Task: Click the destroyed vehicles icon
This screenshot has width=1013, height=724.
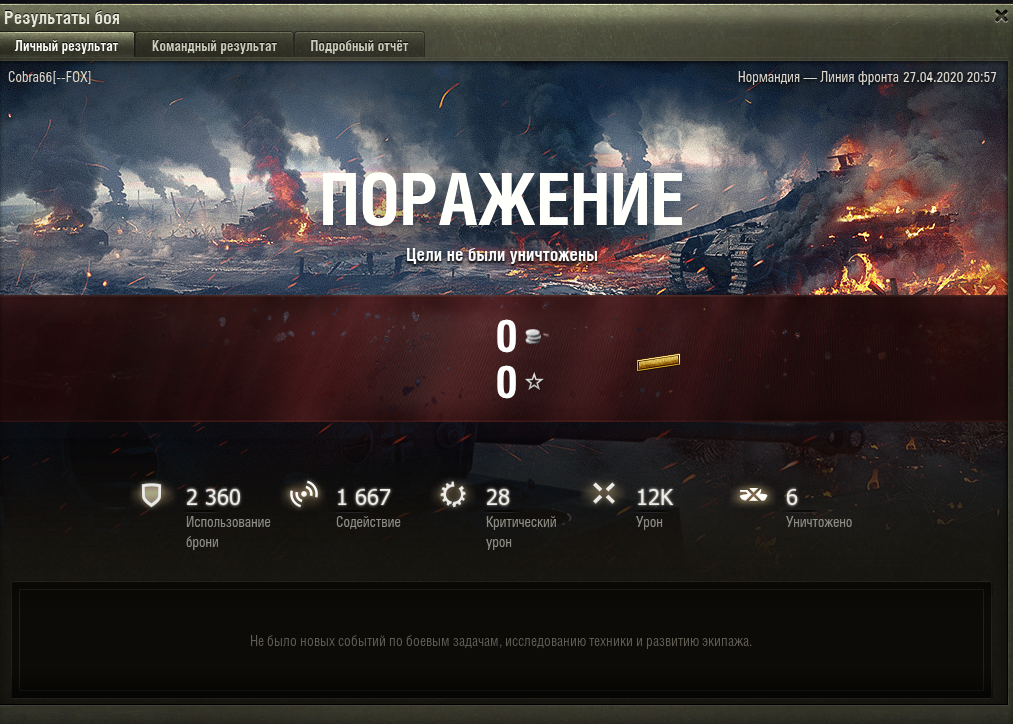Action: 753,495
